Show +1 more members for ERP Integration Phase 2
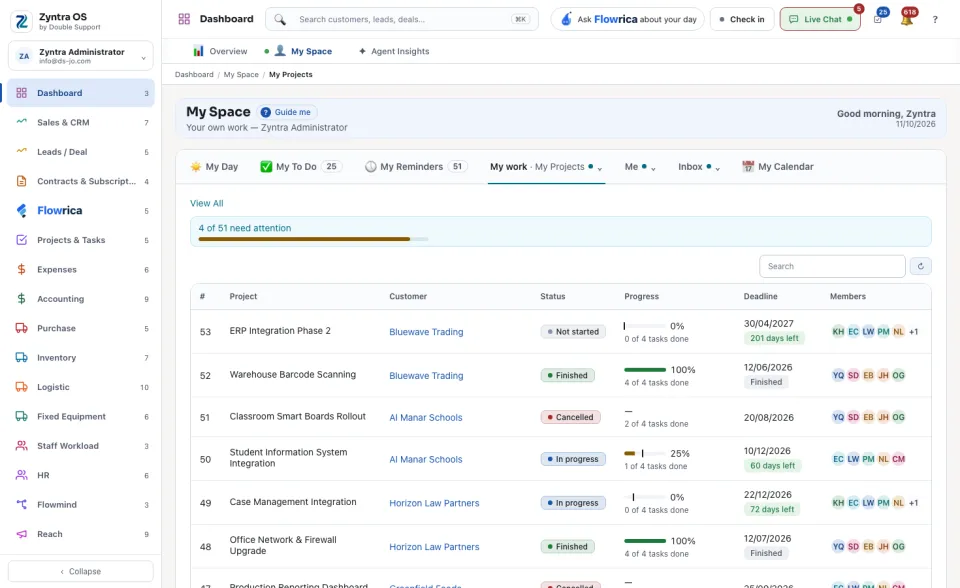 pyautogui.click(x=913, y=331)
